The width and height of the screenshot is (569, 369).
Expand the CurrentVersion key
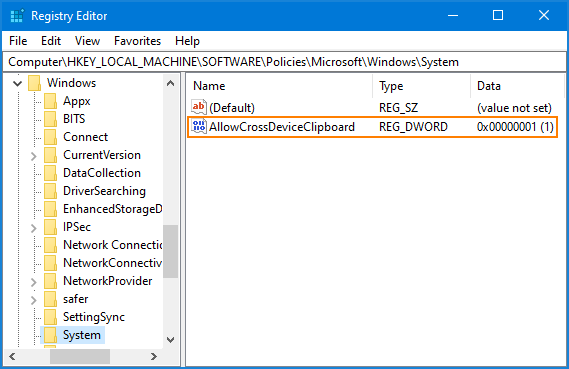pyautogui.click(x=33, y=156)
